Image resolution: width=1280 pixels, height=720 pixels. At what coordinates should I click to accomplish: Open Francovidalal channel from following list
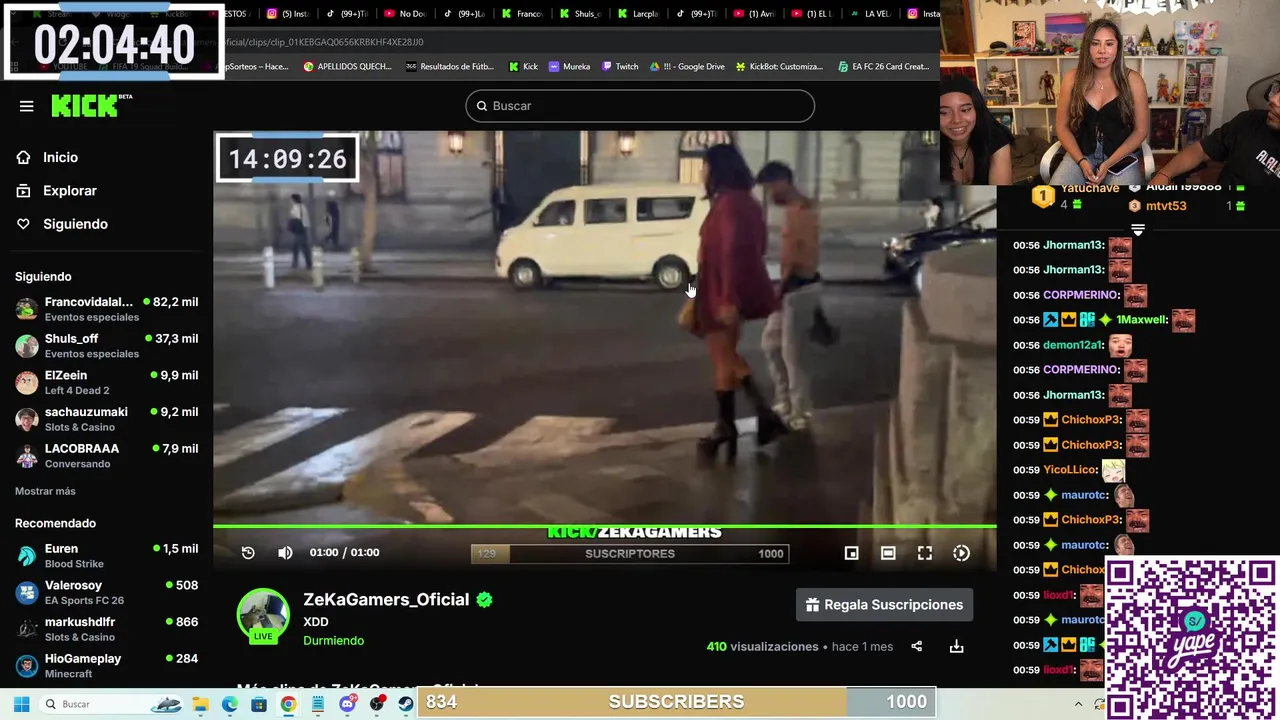[x=106, y=308]
